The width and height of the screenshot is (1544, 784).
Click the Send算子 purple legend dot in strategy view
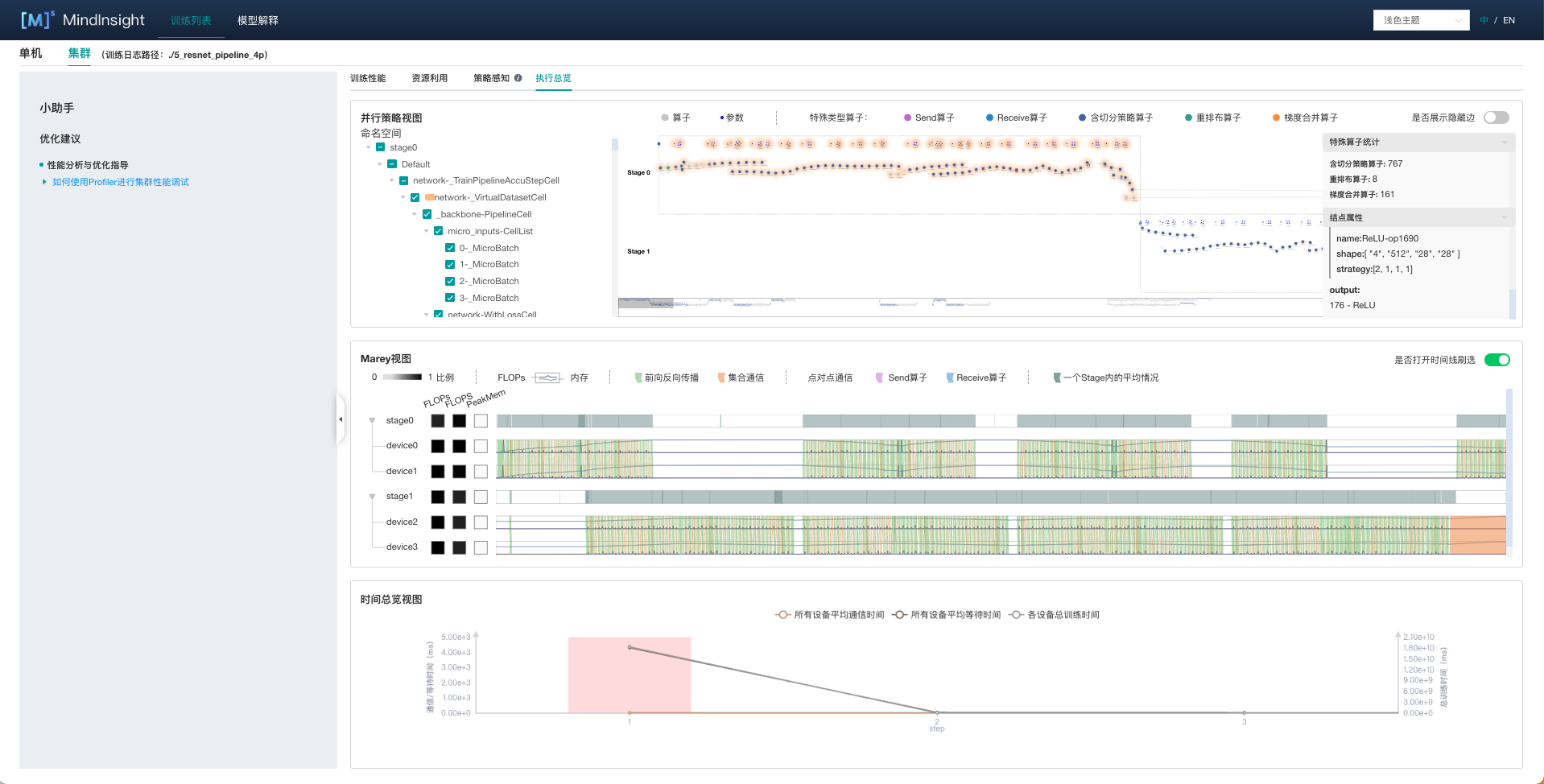click(907, 118)
